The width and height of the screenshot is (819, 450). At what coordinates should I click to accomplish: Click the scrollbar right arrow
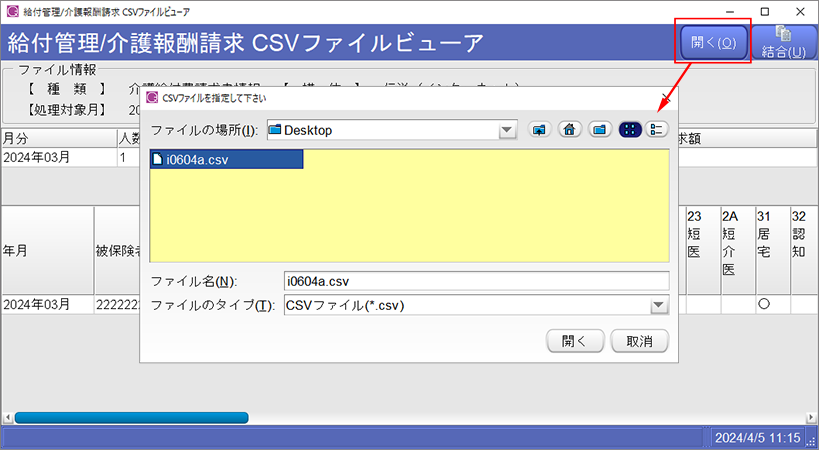coord(811,418)
